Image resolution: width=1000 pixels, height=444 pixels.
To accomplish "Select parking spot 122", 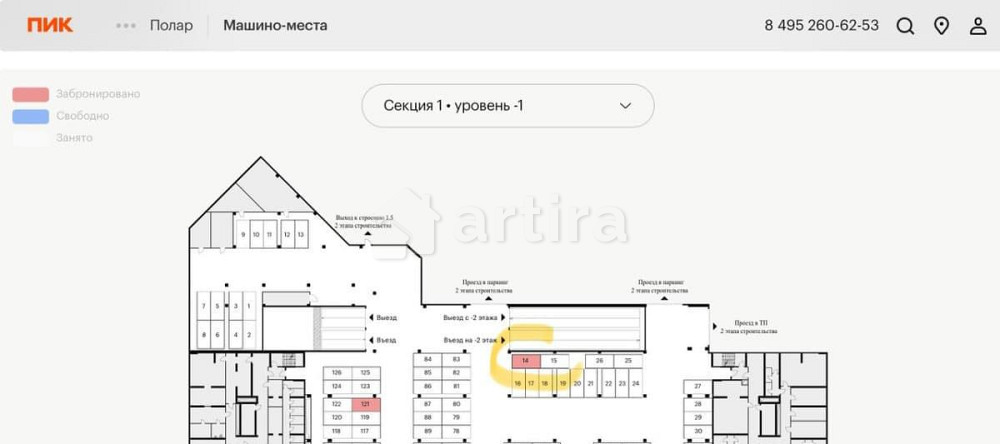I will (337, 404).
